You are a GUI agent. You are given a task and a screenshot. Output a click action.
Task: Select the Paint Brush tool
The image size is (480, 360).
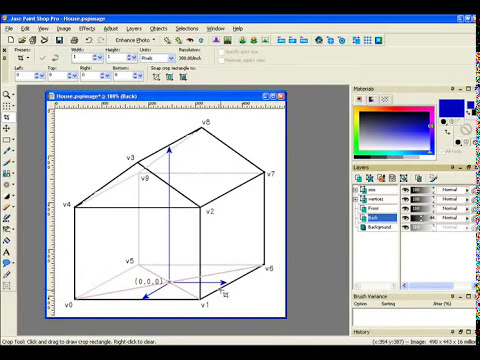(x=6, y=162)
